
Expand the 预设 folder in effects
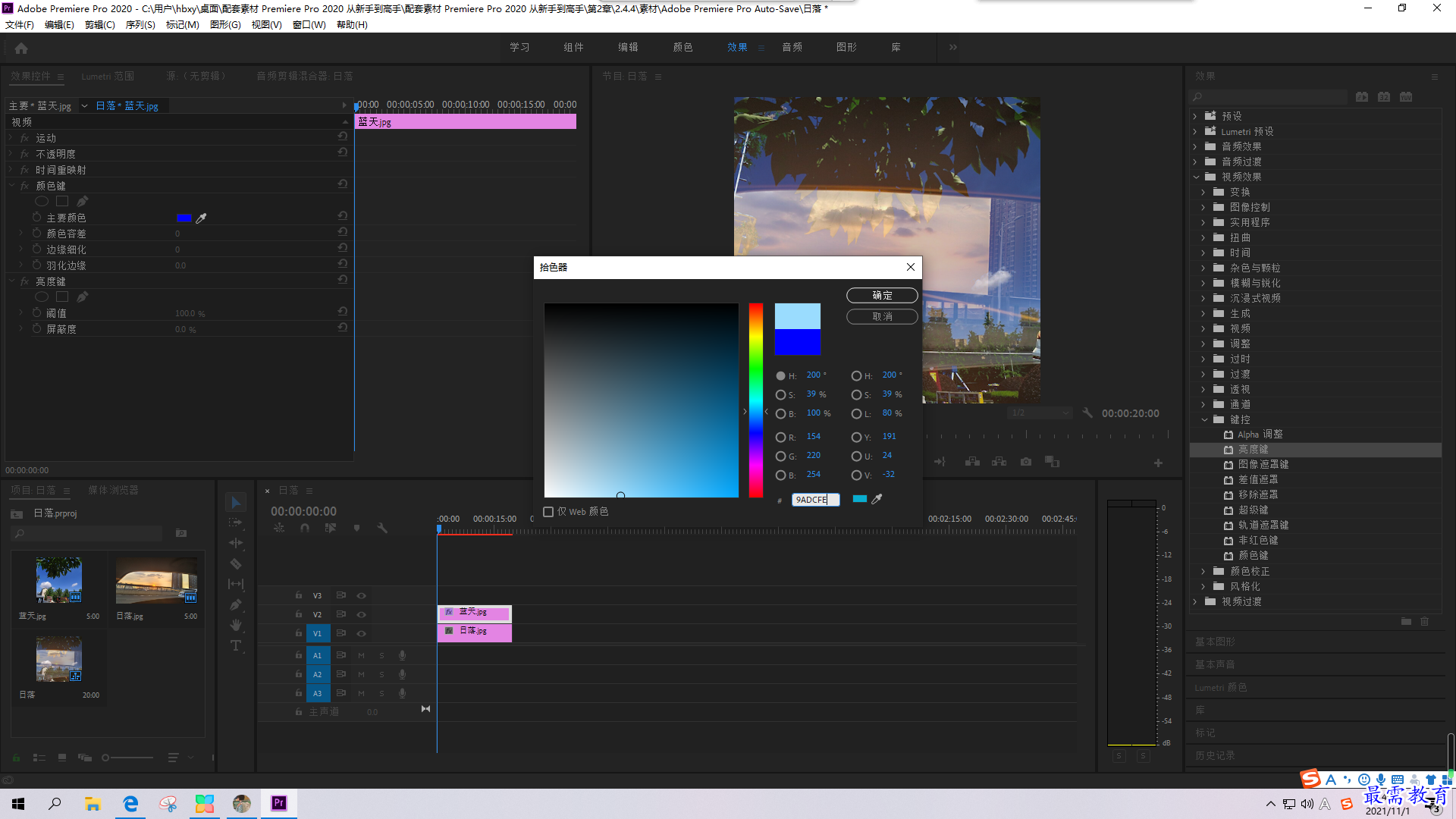(1195, 116)
